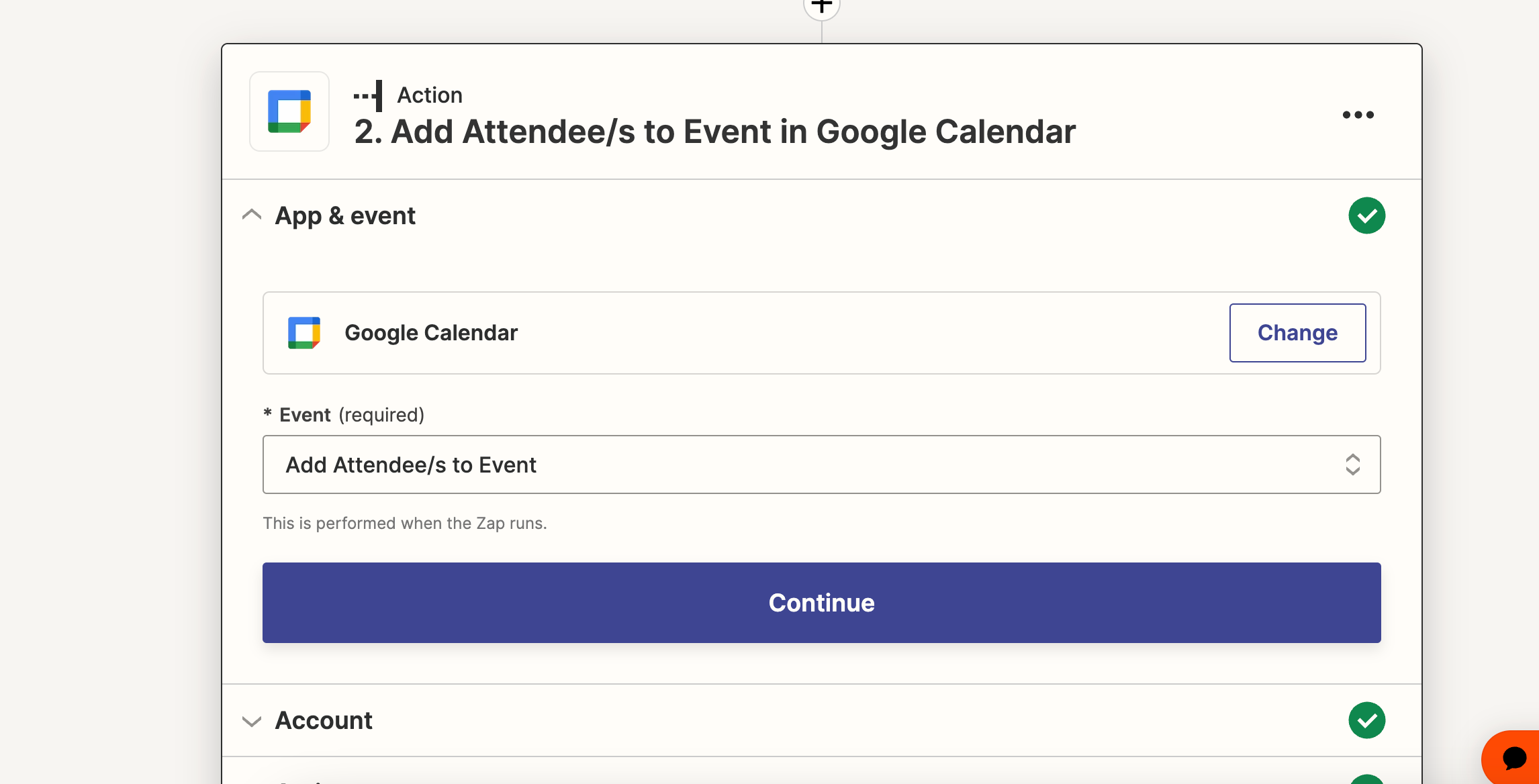This screenshot has width=1539, height=784.
Task: Open the Event dropdown arrows
Action: [1352, 464]
